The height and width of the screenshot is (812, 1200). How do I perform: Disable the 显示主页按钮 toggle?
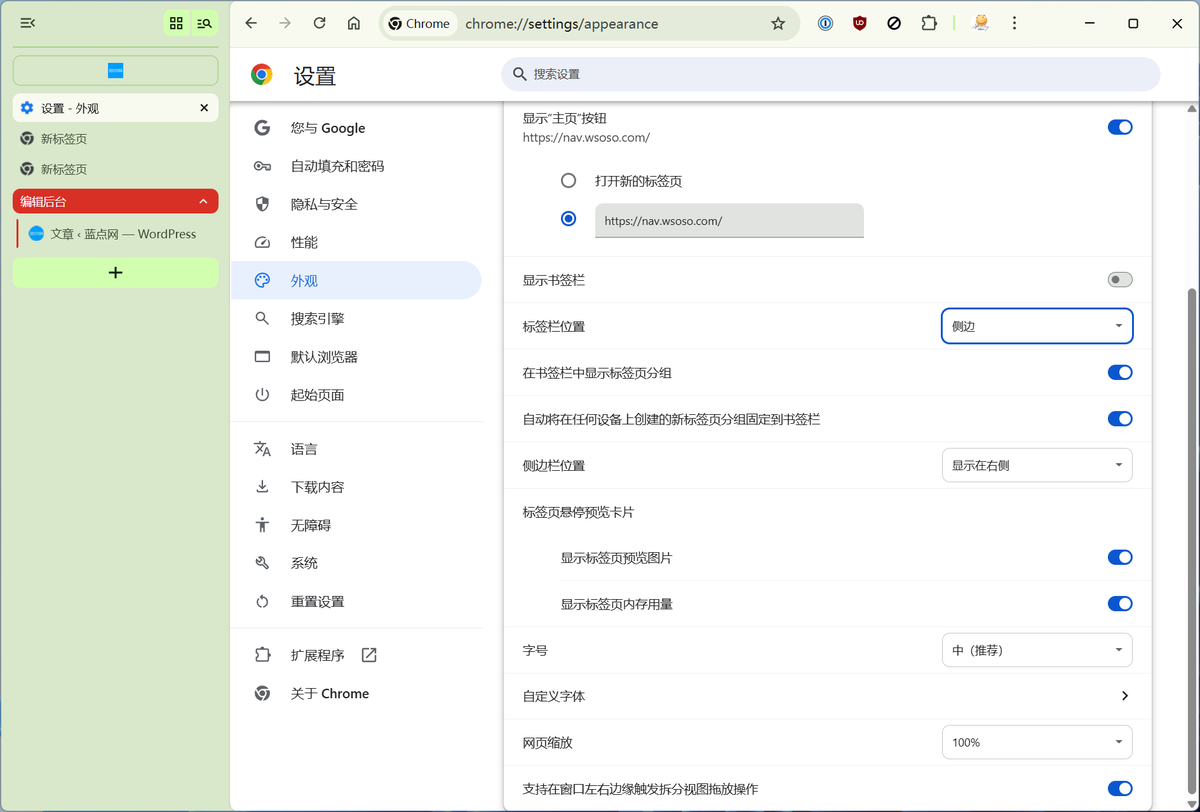(1120, 127)
